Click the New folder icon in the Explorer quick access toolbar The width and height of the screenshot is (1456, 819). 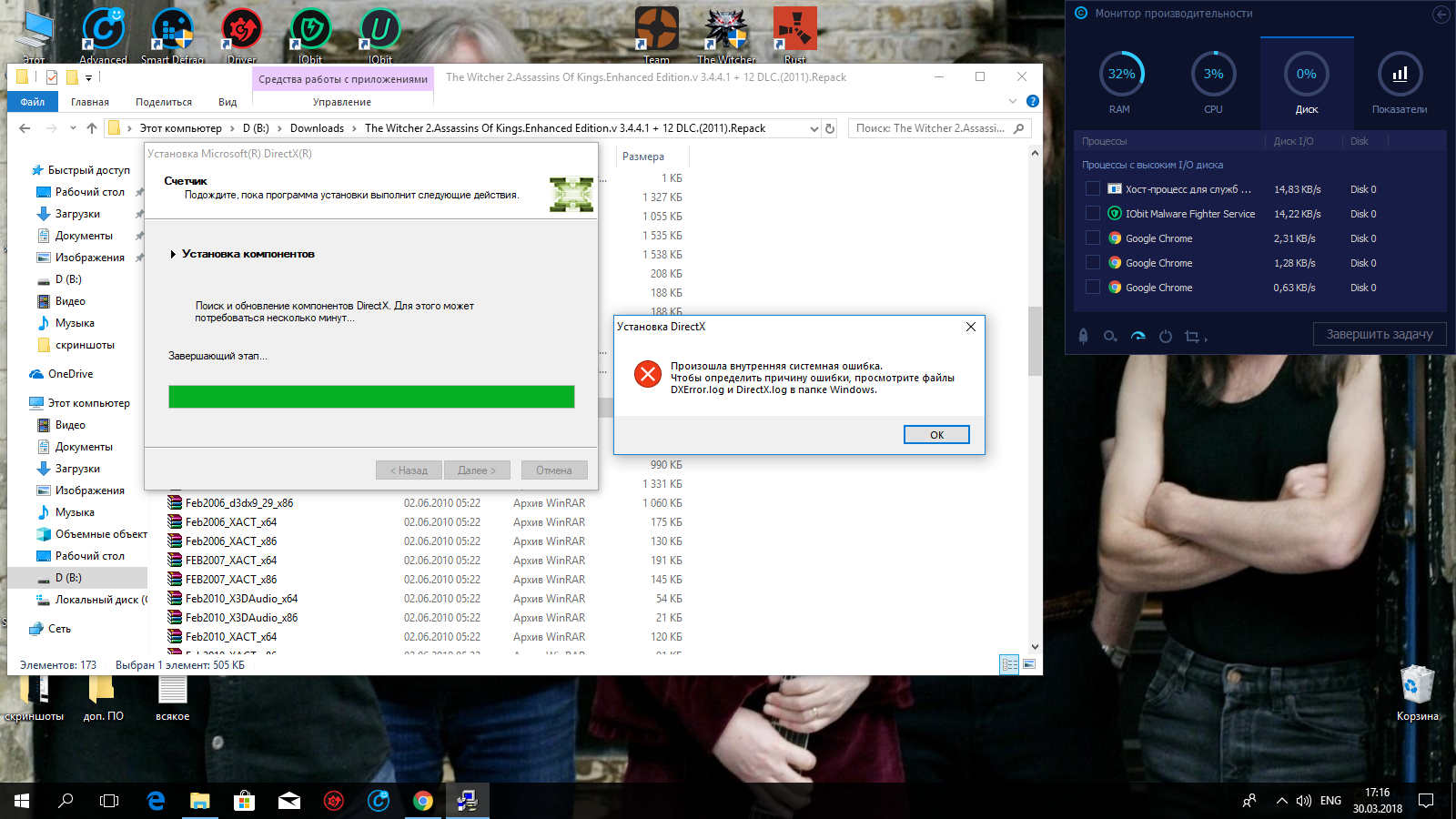tap(72, 77)
